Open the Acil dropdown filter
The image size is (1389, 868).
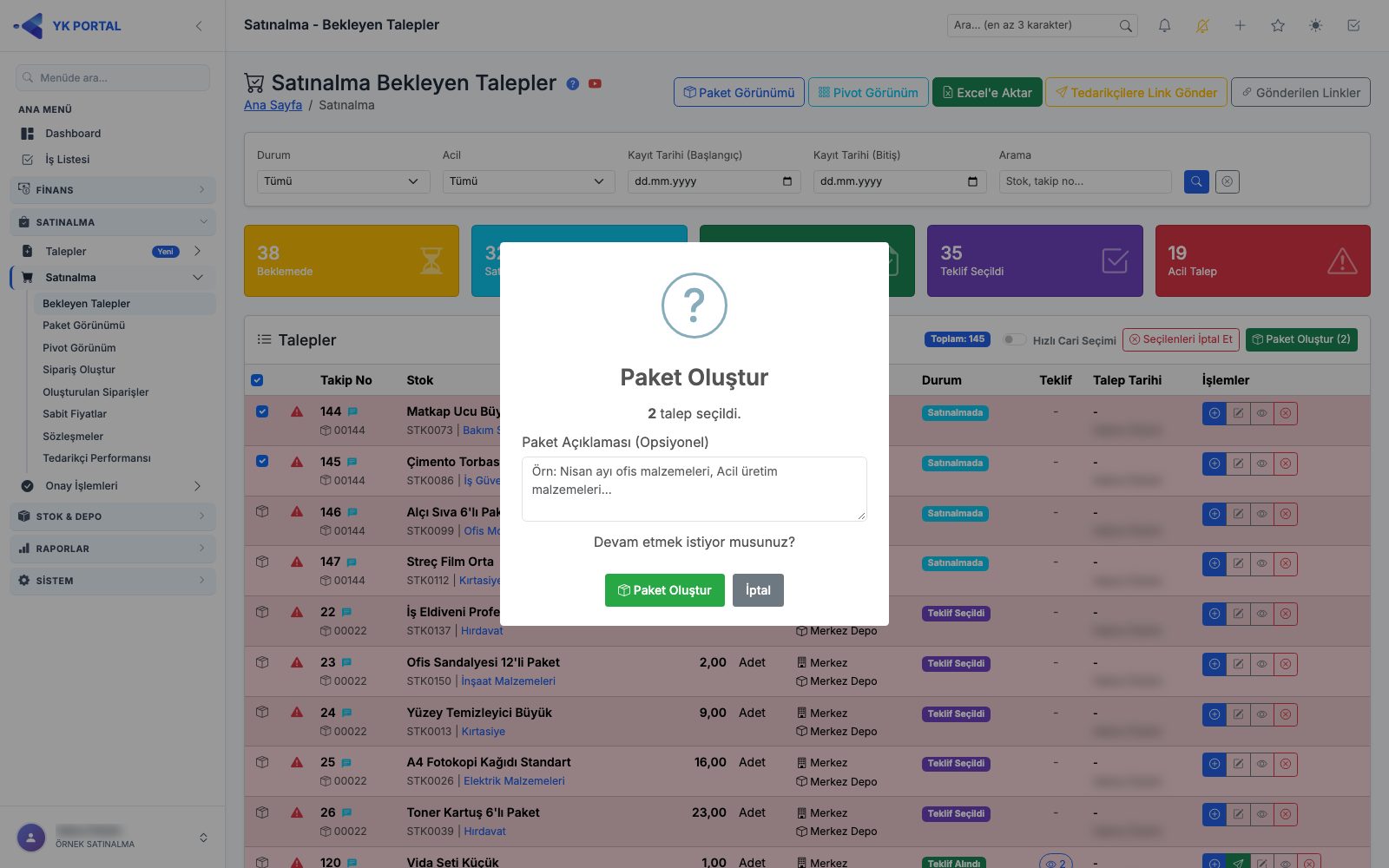tap(529, 181)
